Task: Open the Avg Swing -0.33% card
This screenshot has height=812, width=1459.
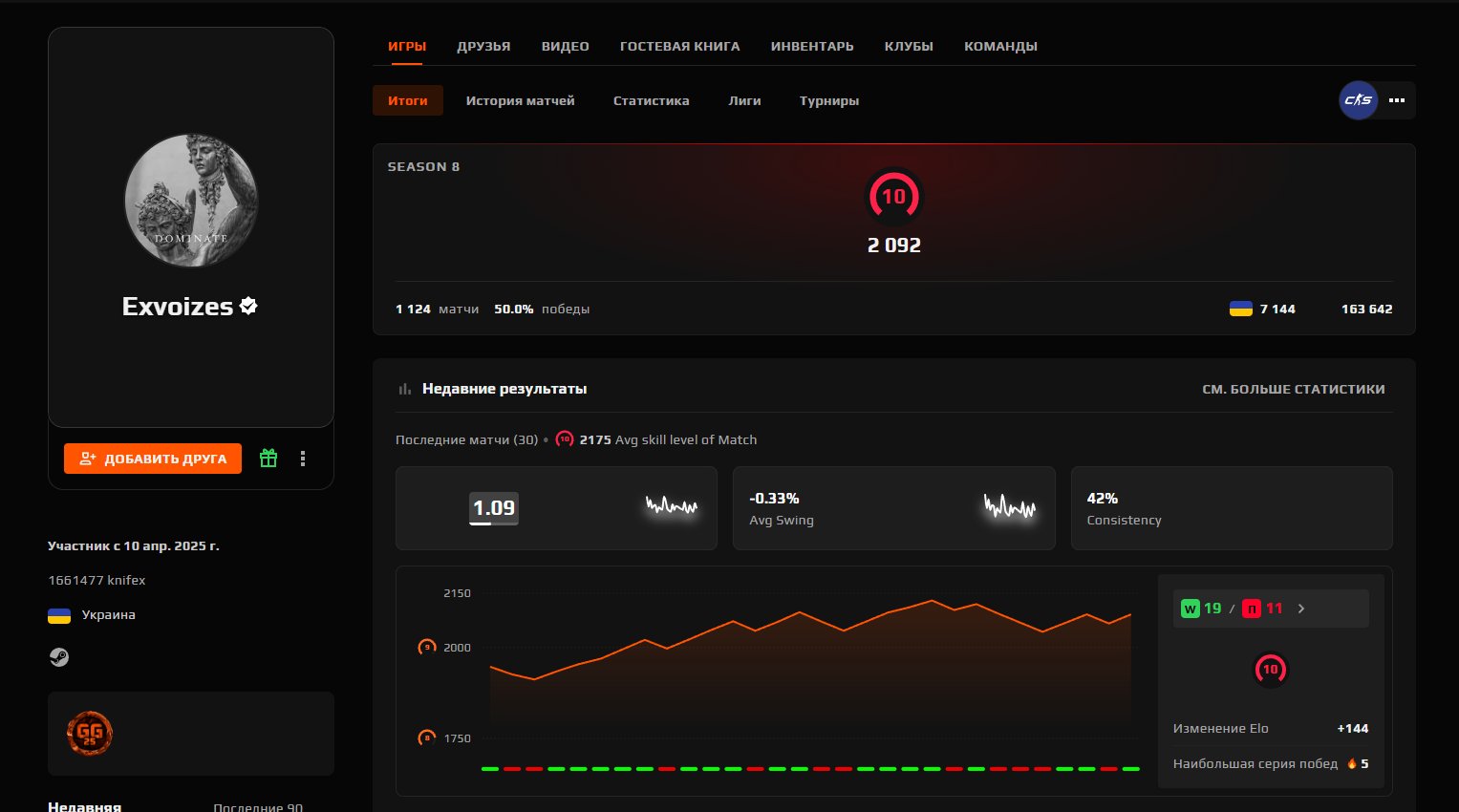Action: 893,508
